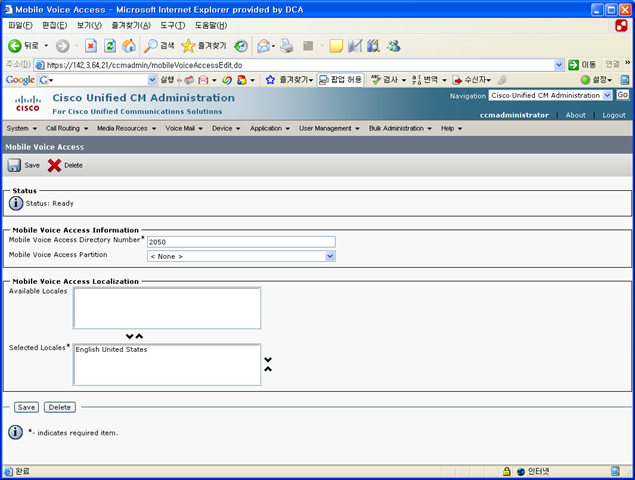Click the Home page icon
The height and width of the screenshot is (480, 635).
point(129,46)
